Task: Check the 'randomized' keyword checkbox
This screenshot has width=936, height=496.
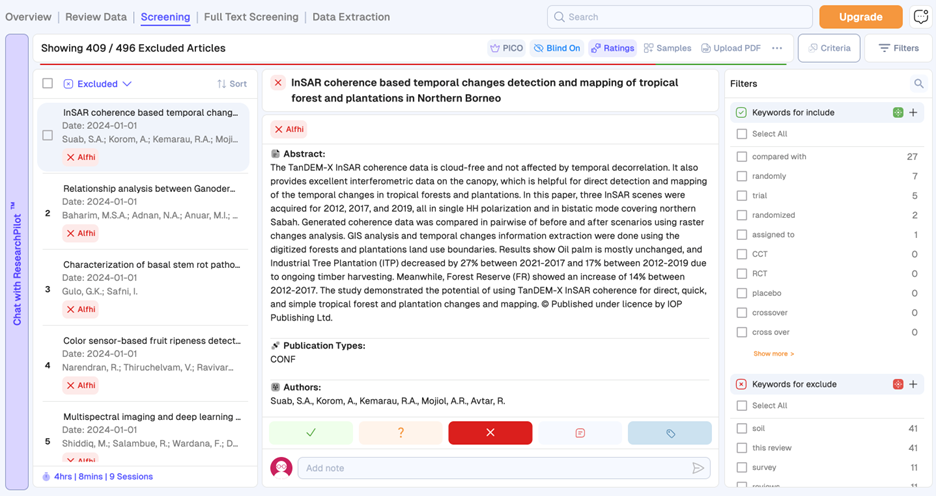Action: pyautogui.click(x=742, y=215)
